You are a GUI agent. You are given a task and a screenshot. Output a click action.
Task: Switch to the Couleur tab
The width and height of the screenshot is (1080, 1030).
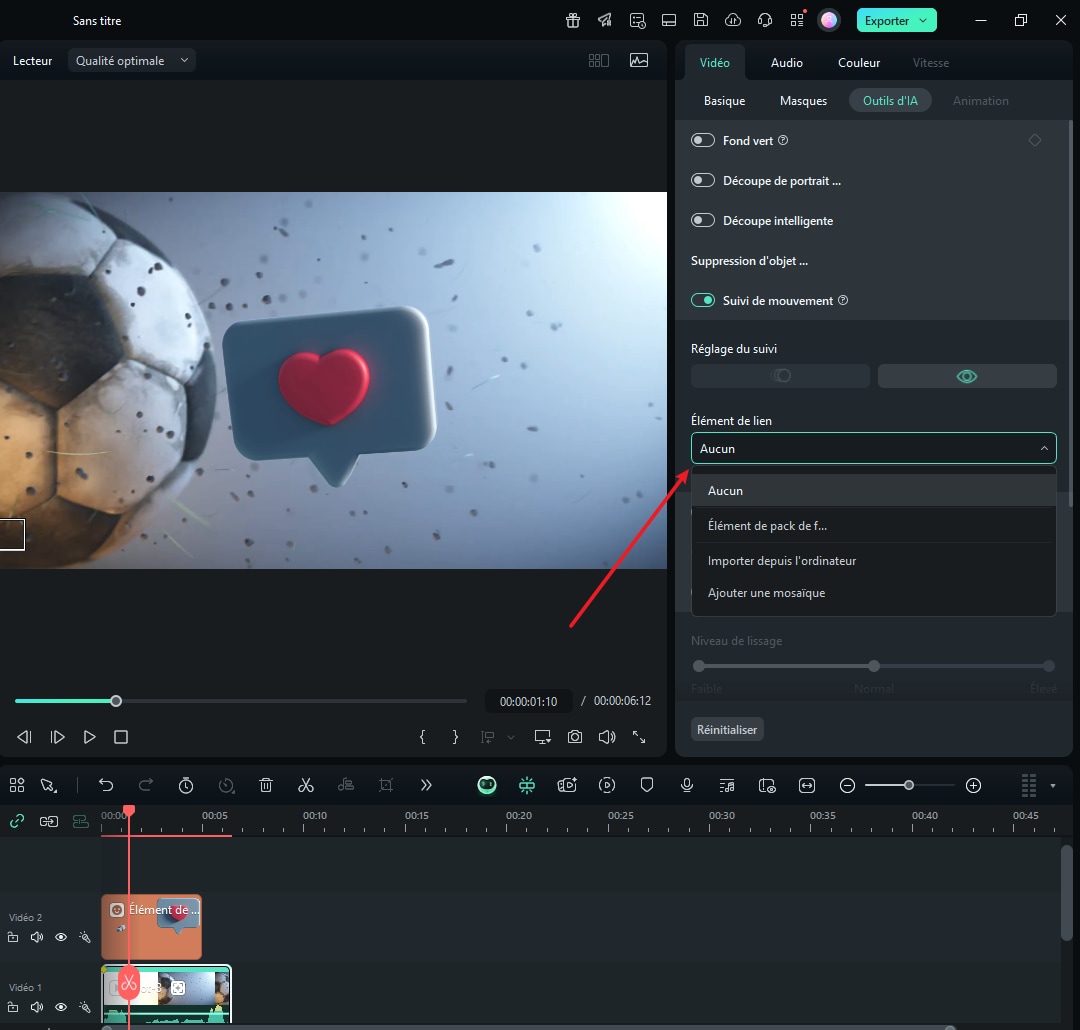859,63
